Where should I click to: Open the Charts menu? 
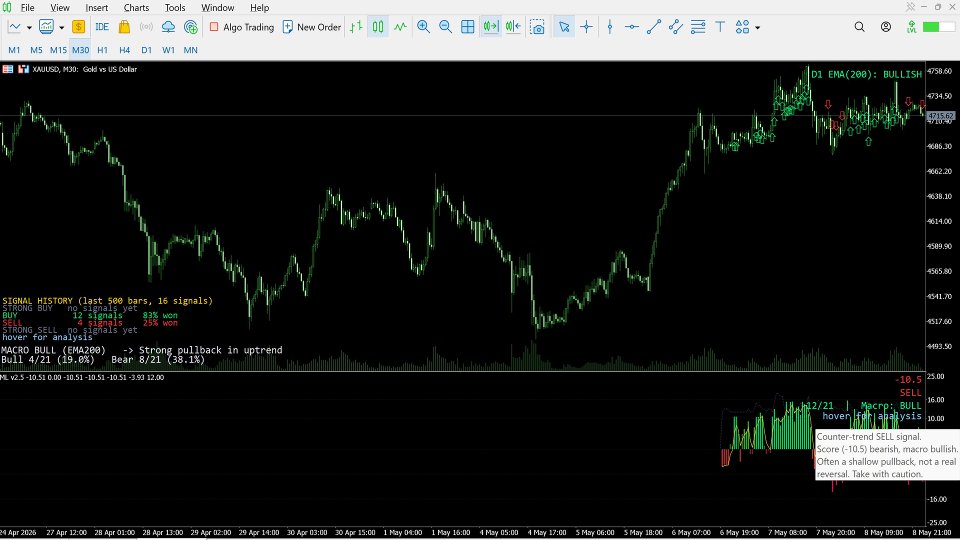click(136, 8)
